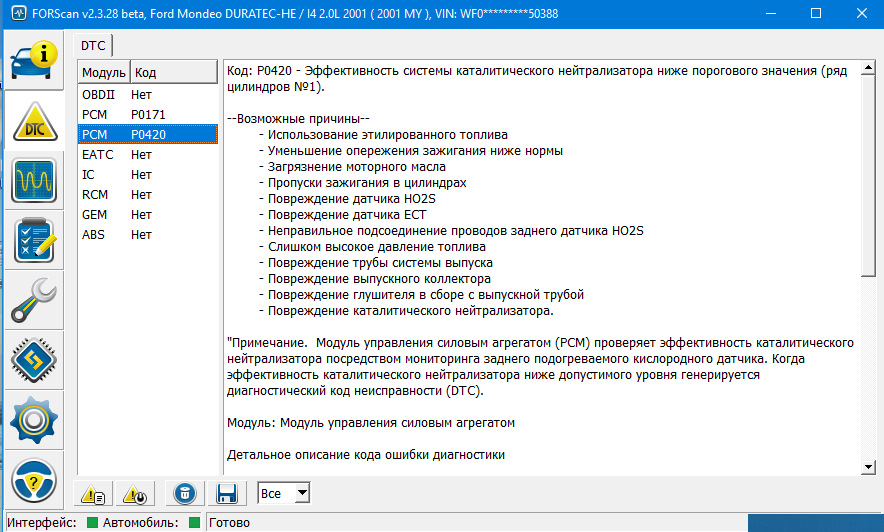Open the wrench service procedures section
This screenshot has width=884, height=532.
34,300
